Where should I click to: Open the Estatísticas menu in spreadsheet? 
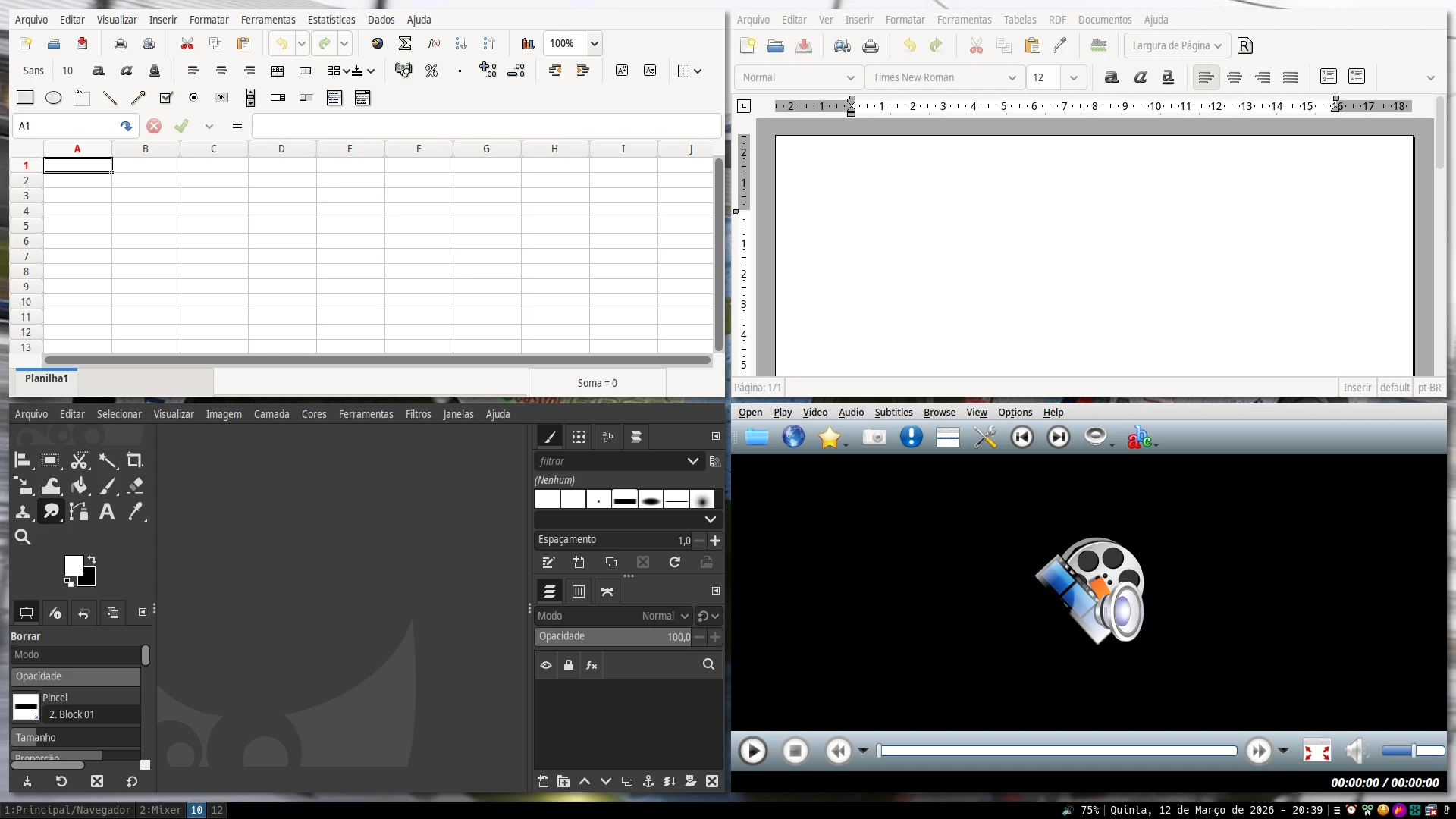331,20
